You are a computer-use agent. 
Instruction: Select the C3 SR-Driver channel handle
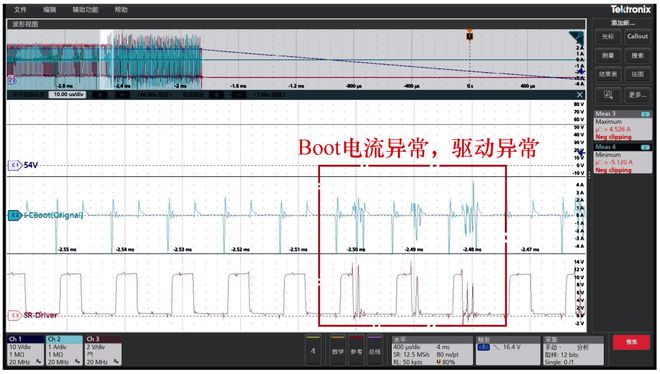click(x=15, y=315)
